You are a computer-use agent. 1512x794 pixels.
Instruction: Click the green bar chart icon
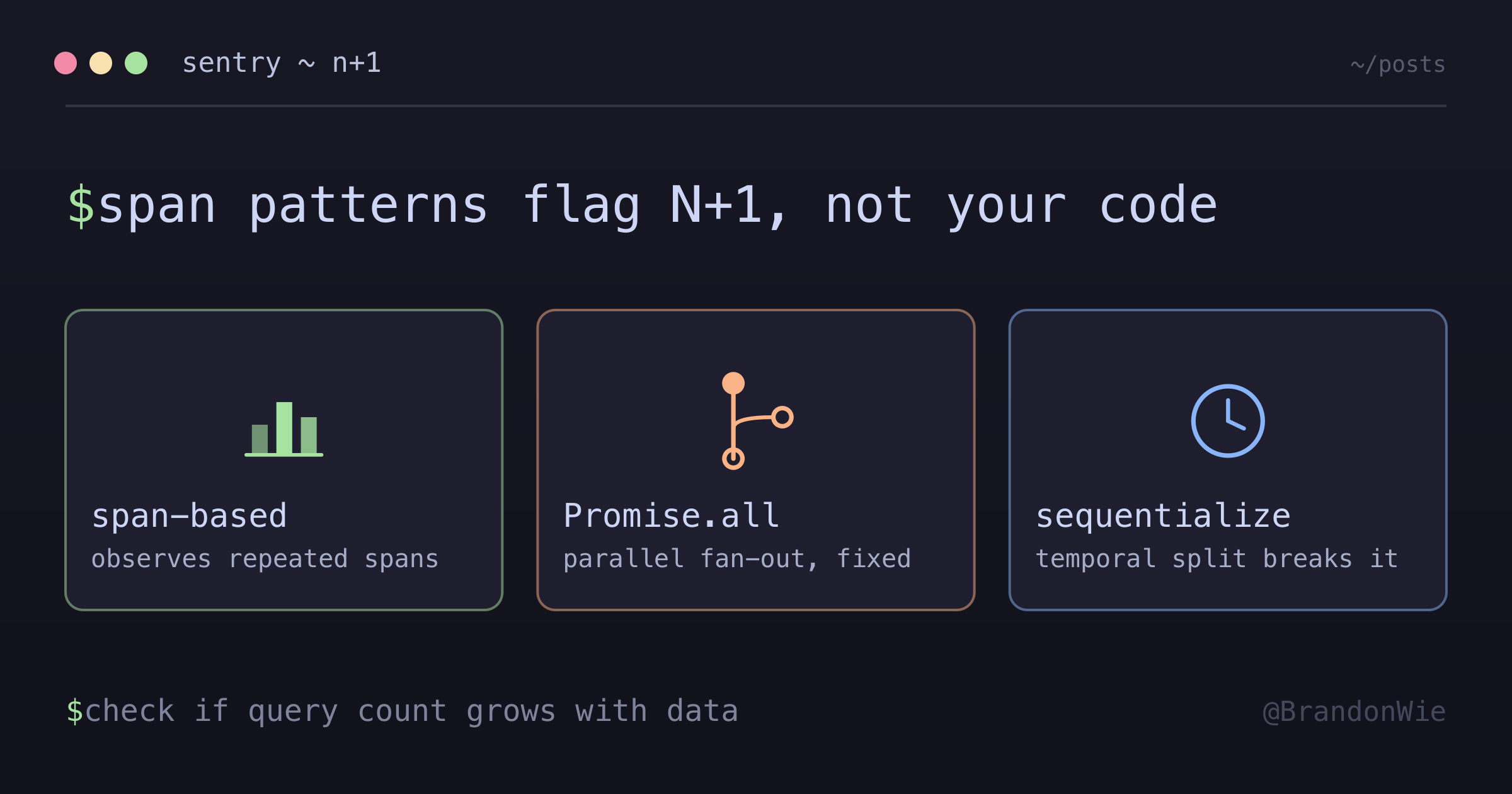coord(283,429)
